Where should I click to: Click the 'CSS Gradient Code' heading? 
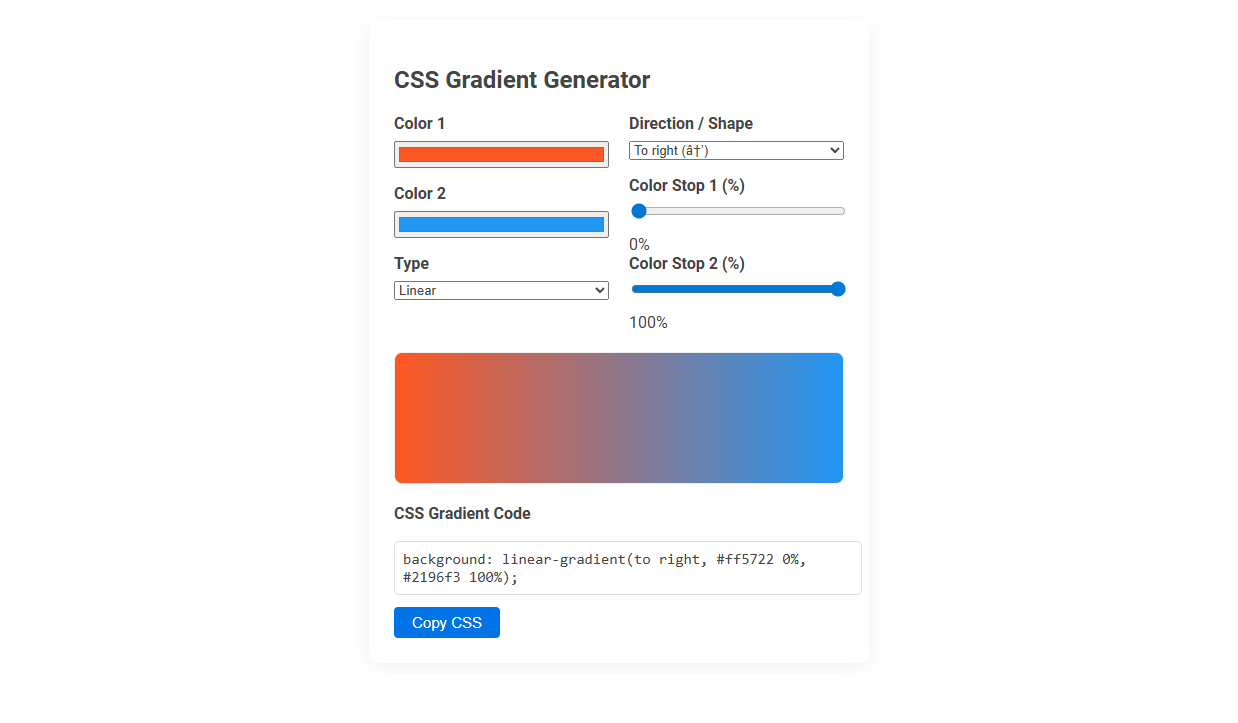click(462, 513)
